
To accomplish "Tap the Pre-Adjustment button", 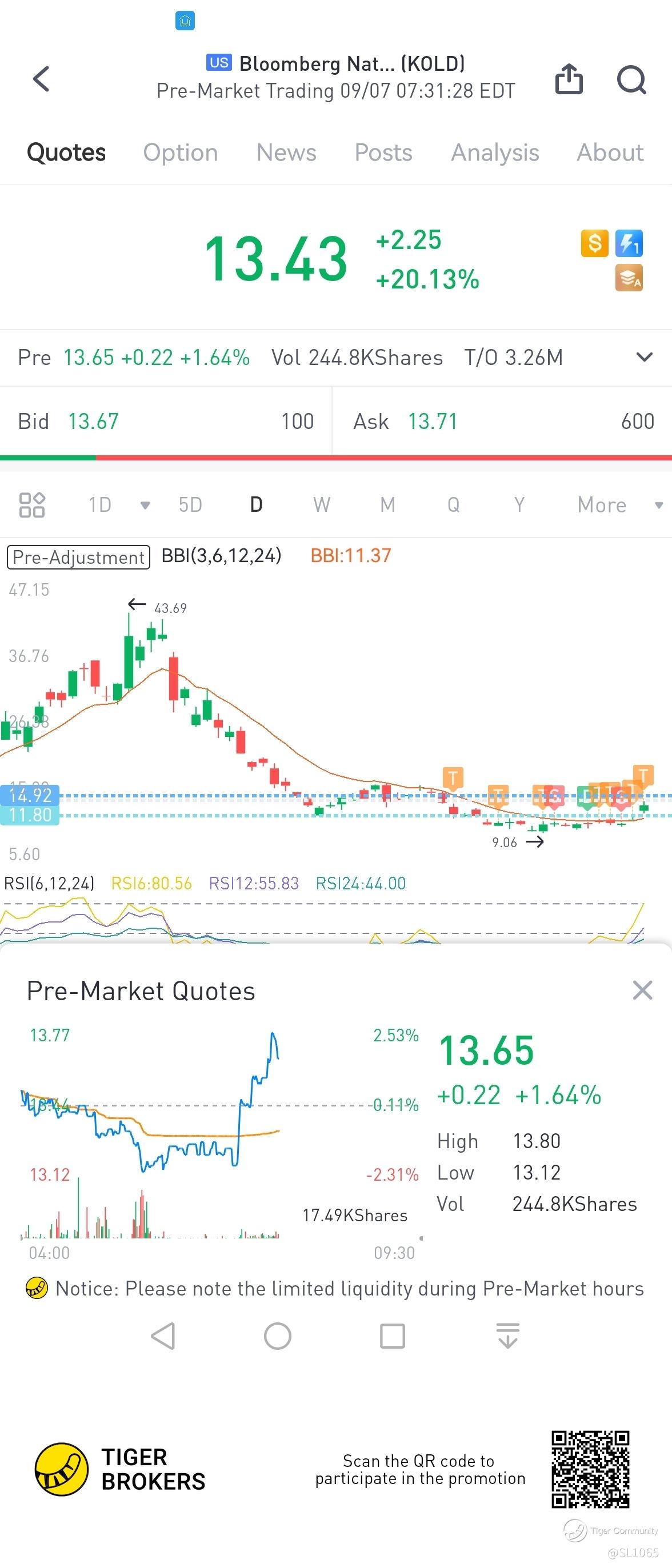I will click(x=78, y=557).
